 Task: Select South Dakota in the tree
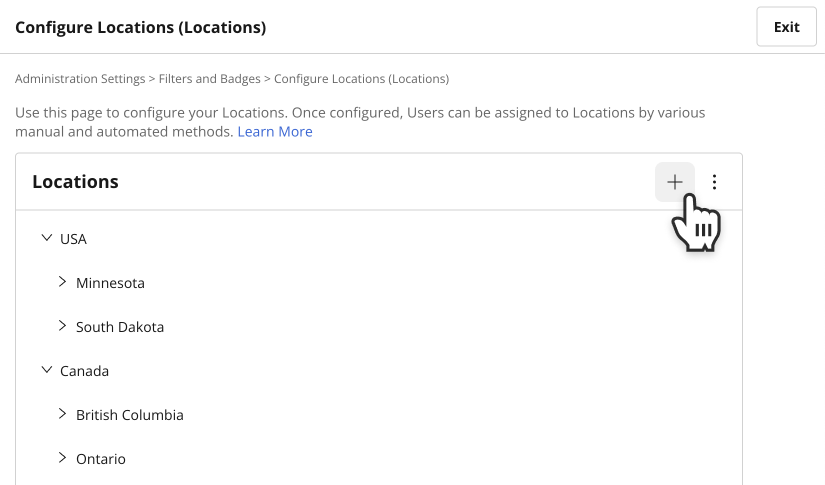point(120,327)
